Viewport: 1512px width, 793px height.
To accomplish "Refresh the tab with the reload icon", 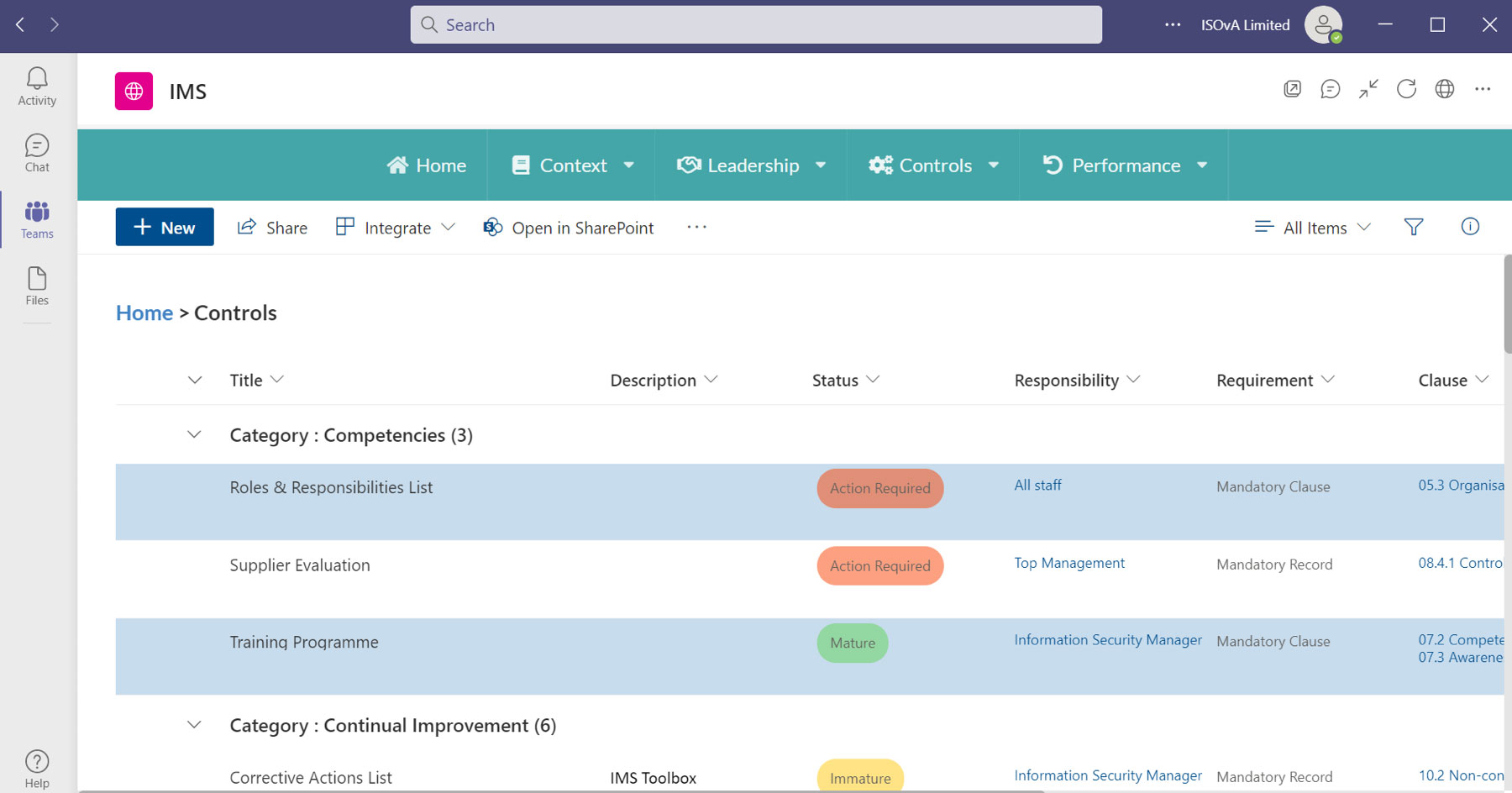I will [1406, 89].
